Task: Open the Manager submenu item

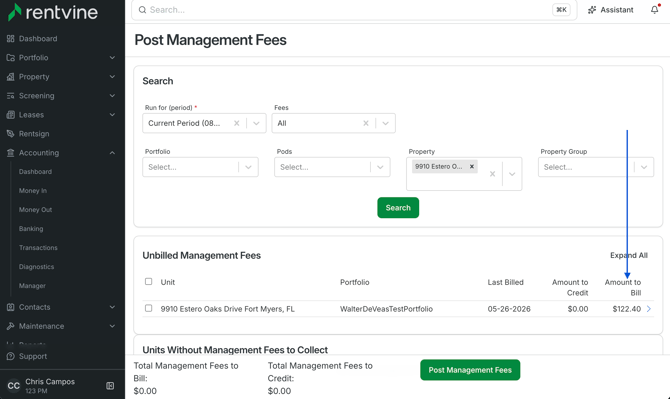Action: click(x=32, y=286)
